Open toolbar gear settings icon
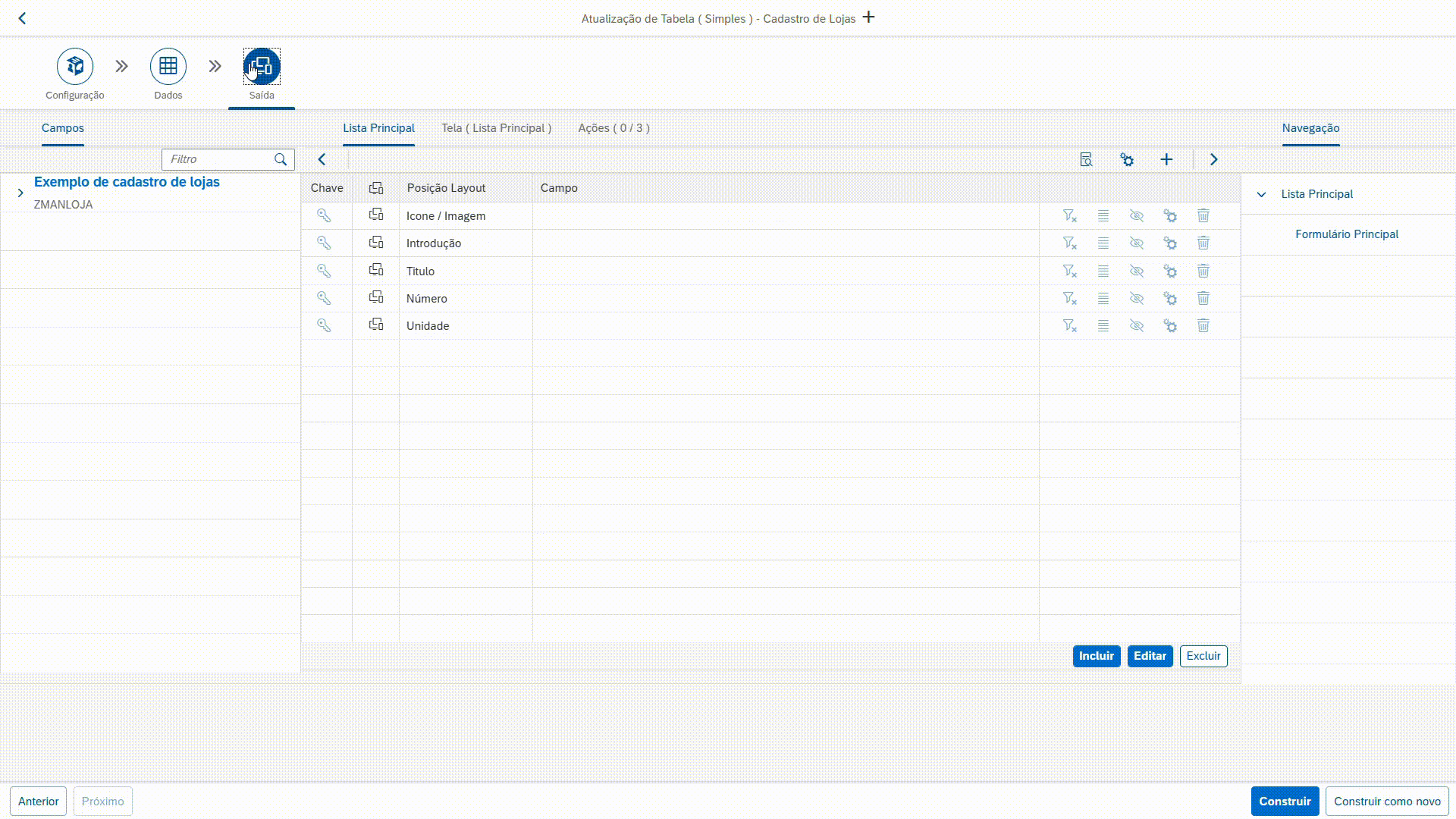1456x819 pixels. [1127, 159]
